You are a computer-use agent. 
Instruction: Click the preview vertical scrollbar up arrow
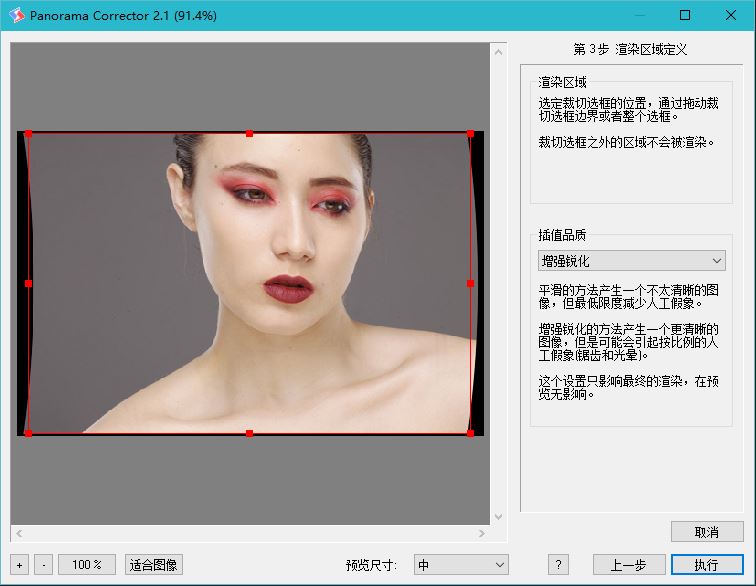(x=499, y=49)
